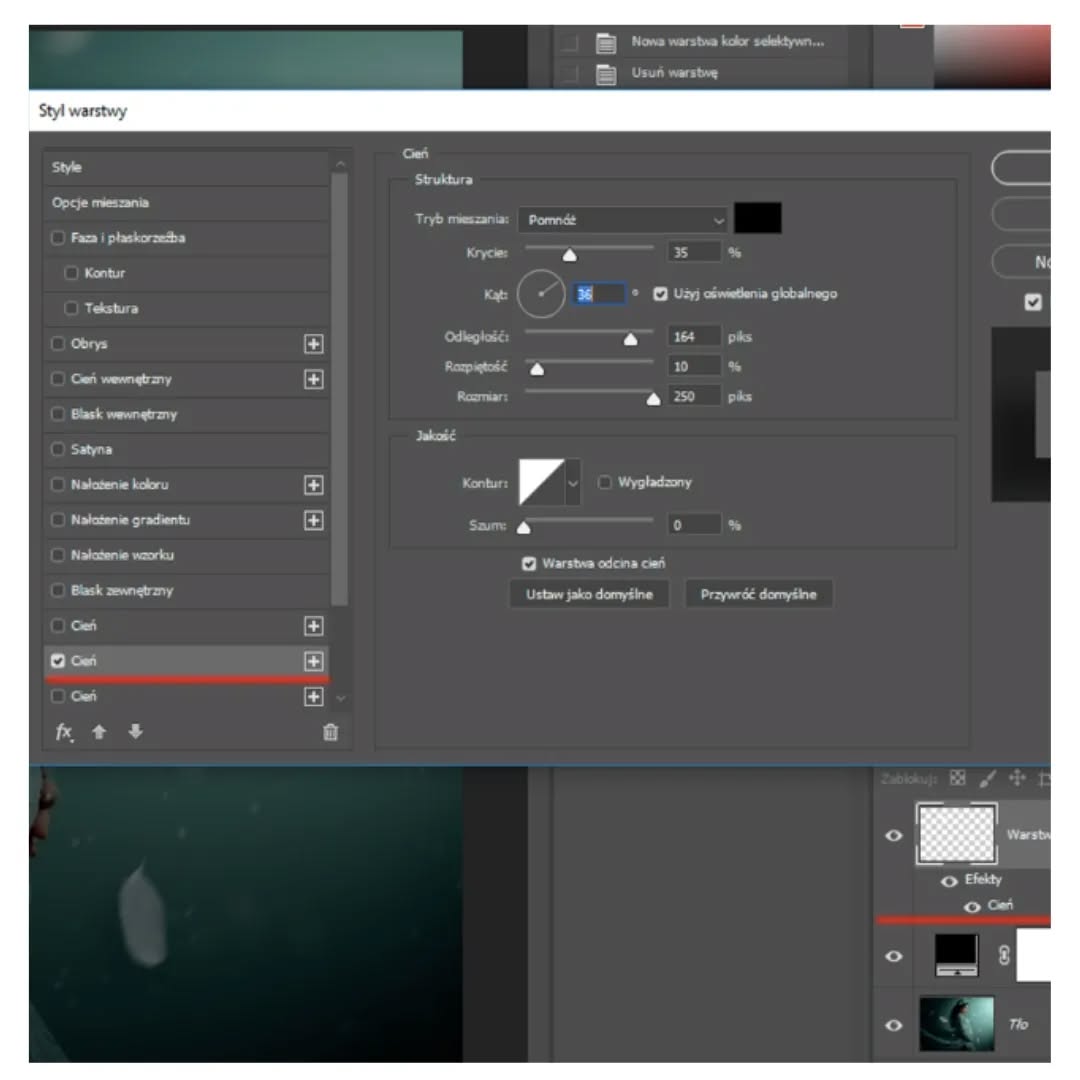
Task: Click the trash delete effect icon
Action: coord(330,732)
